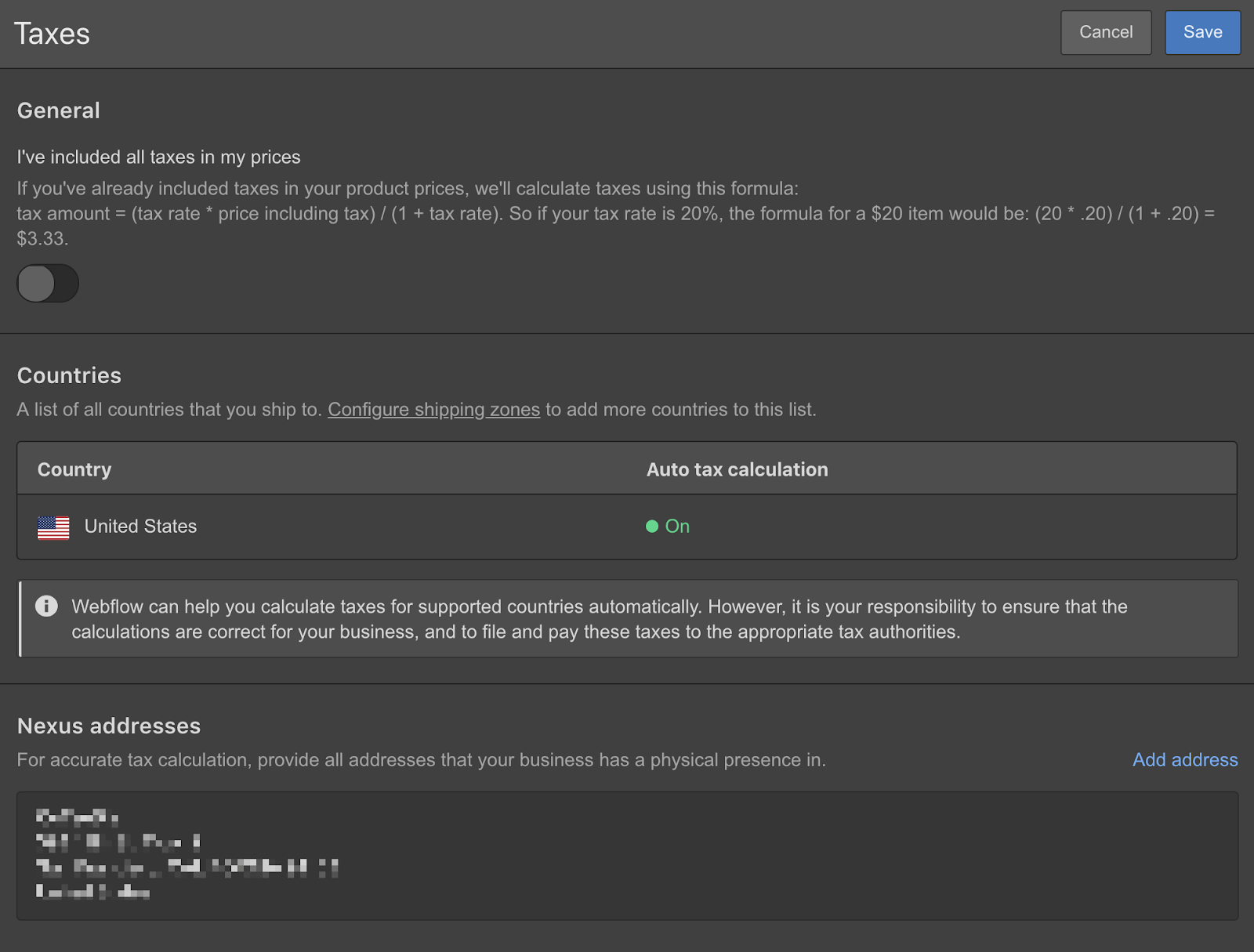Screen dimensions: 1254x952
Task: Select the United States country row
Action: pos(313,527)
